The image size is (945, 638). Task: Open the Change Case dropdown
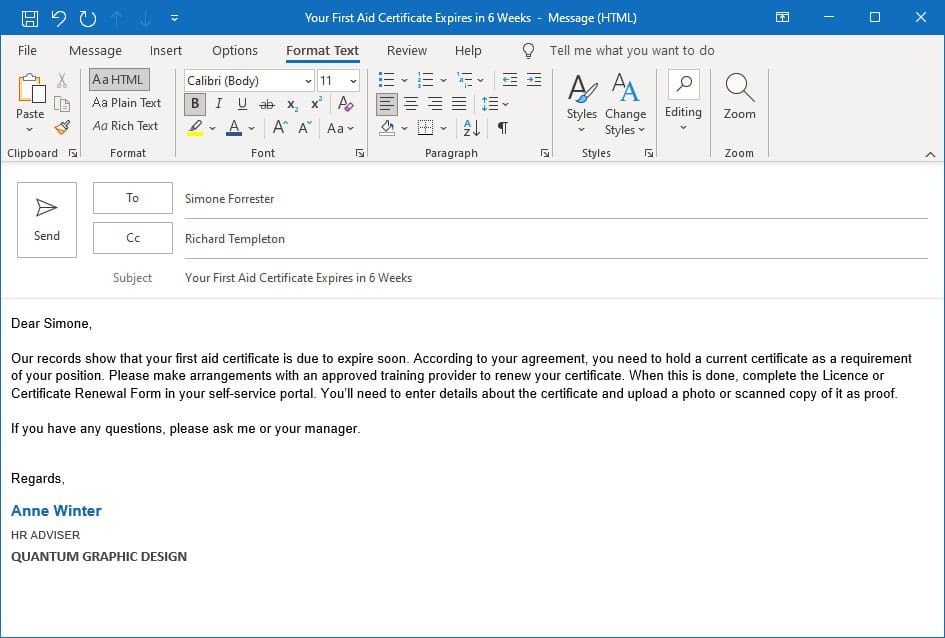coord(340,128)
